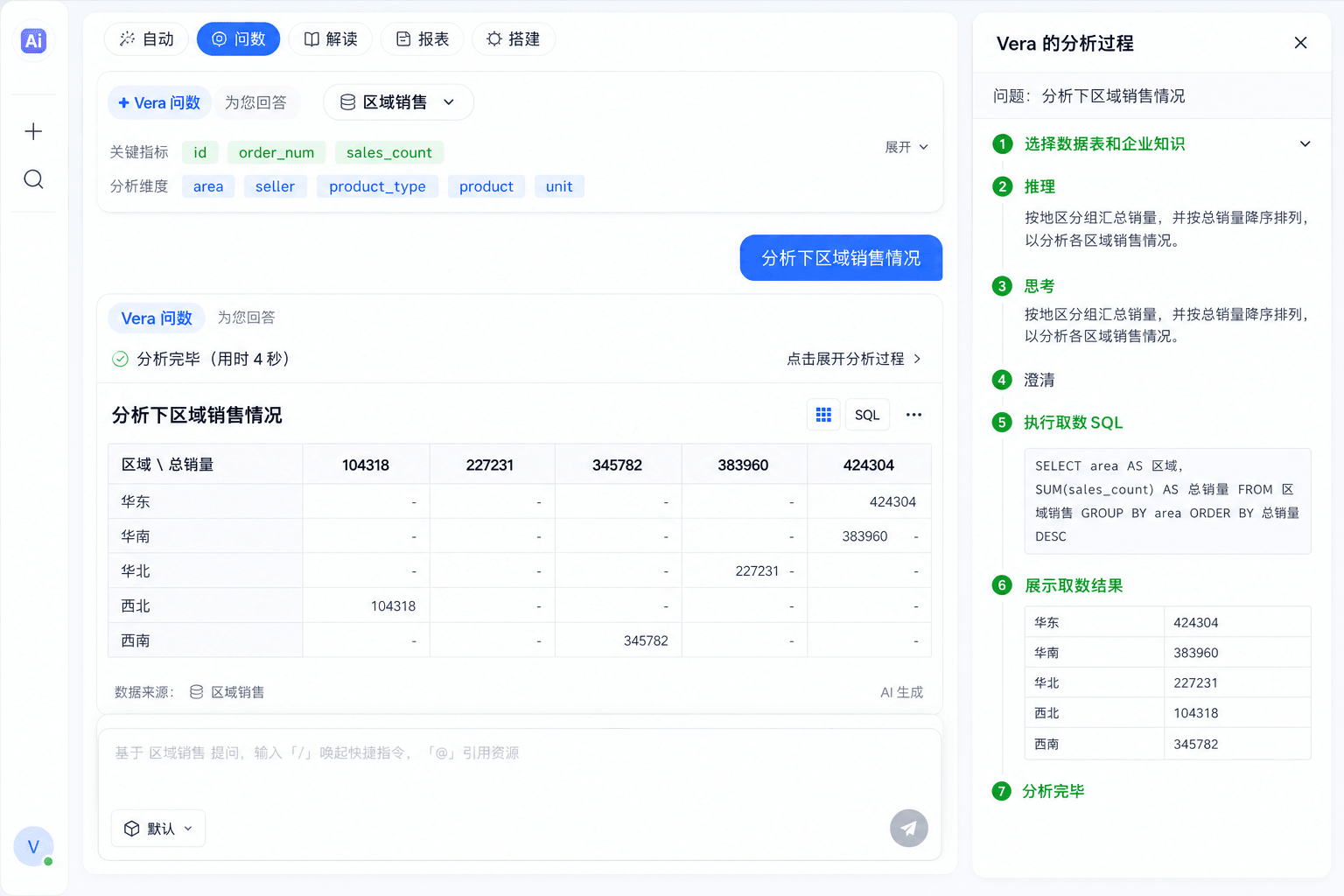Click the 区域销售 data source link

coord(227,692)
